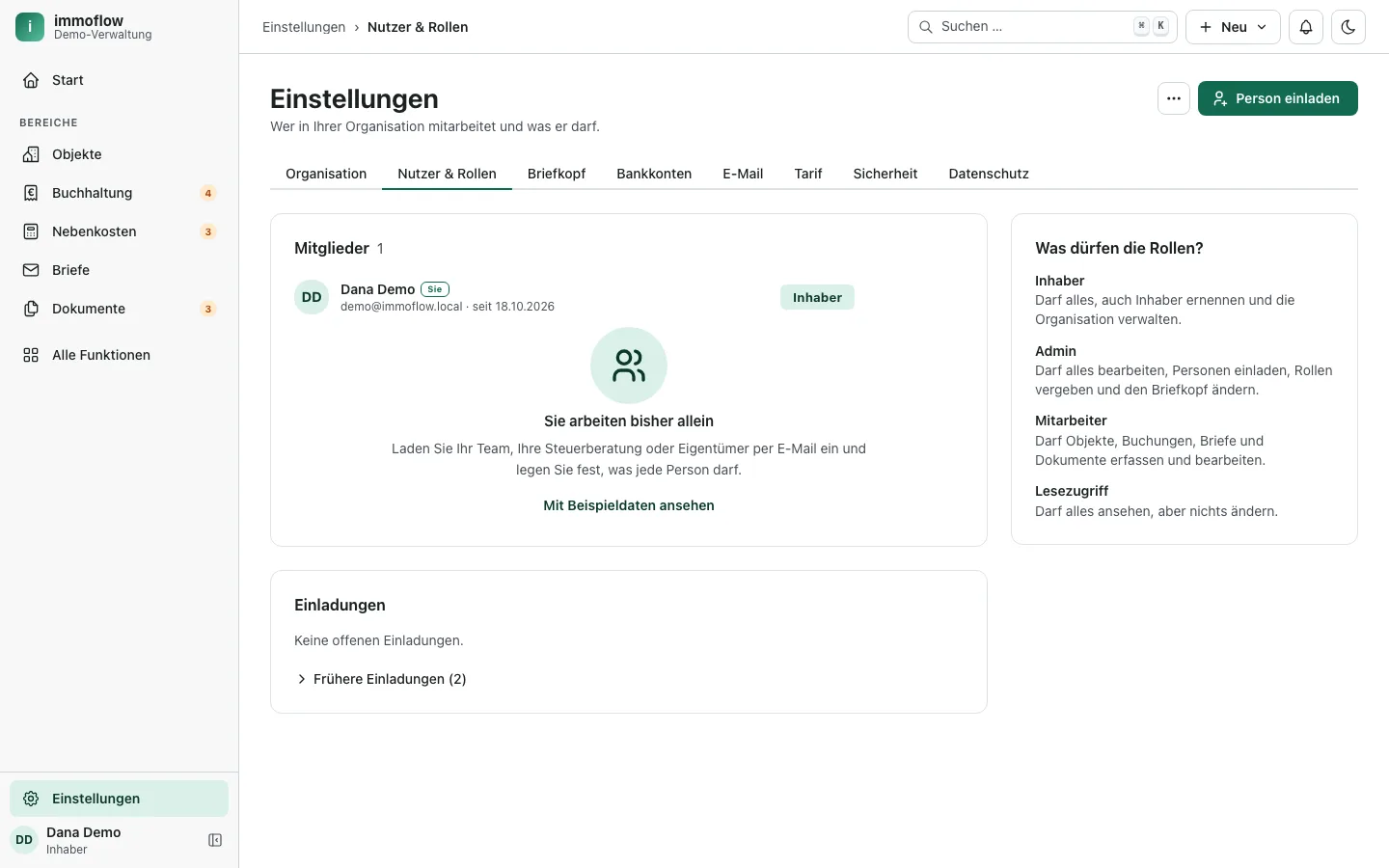
Task: Open Dokumente in sidebar
Action: 120,309
